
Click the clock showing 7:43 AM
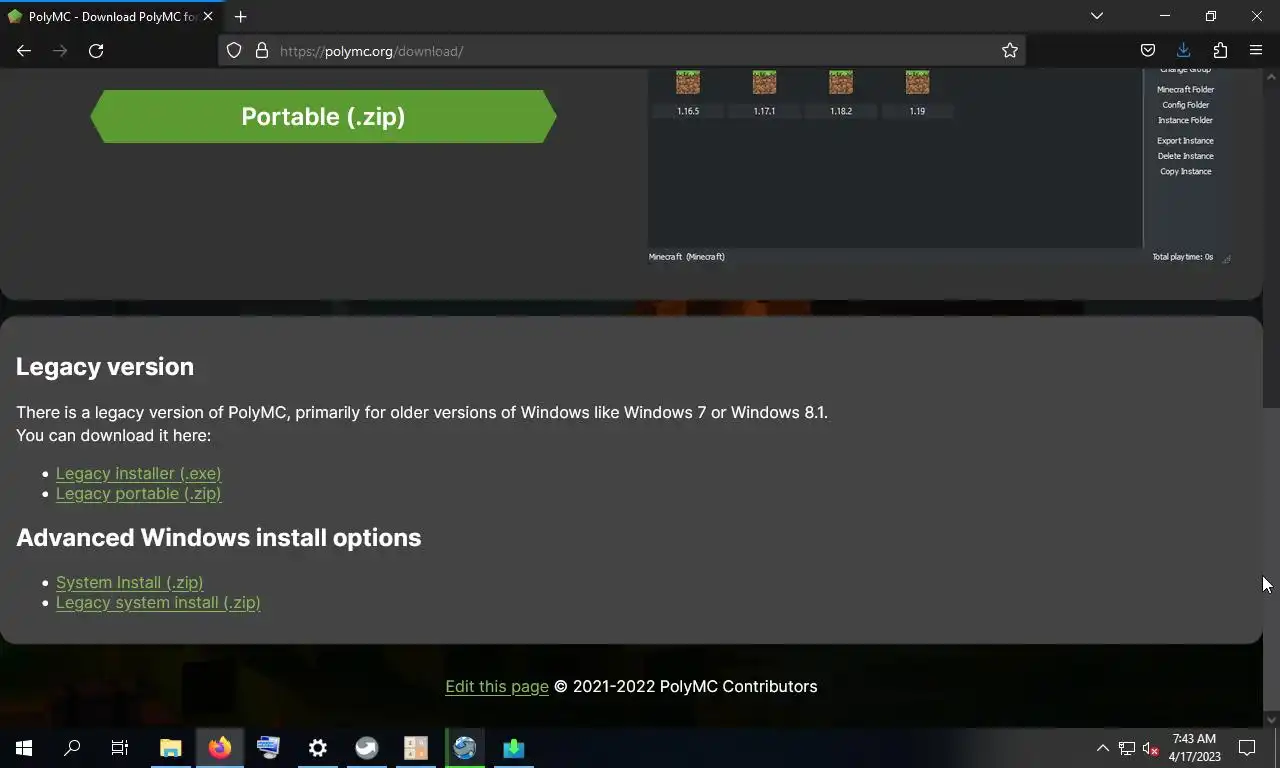point(1194,748)
